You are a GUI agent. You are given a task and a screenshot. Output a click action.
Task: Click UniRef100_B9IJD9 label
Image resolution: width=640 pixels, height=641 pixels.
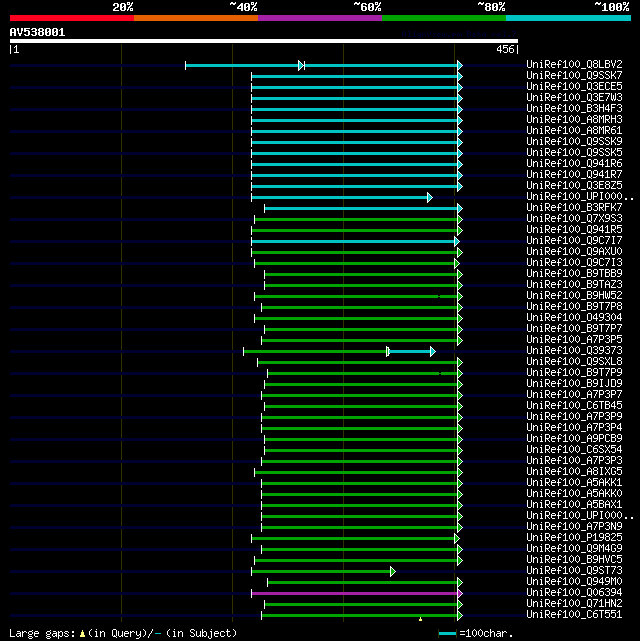coord(574,384)
